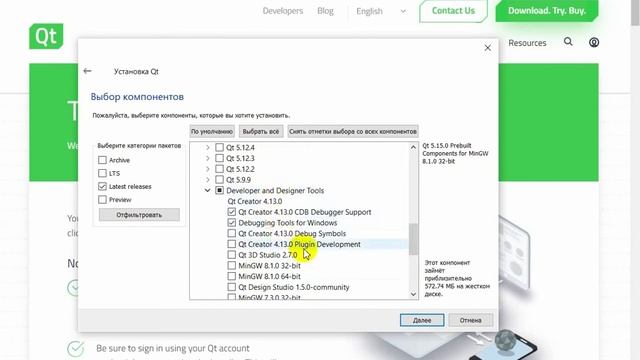
Task: Toggle Developer and Designer Tools checkbox
Action: click(x=220, y=190)
